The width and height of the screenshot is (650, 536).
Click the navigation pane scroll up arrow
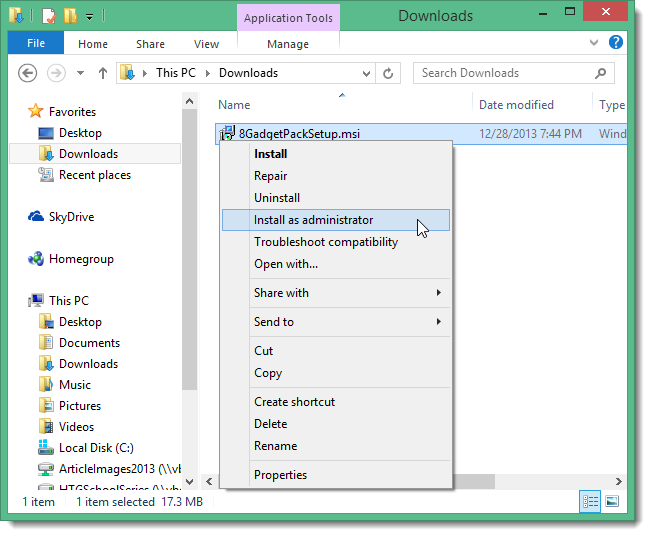(189, 101)
